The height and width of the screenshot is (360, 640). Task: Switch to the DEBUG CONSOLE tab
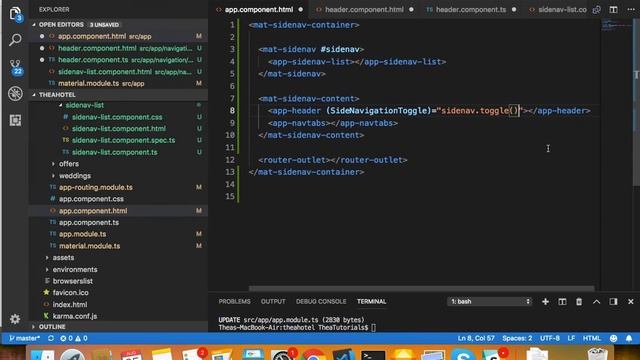321,302
